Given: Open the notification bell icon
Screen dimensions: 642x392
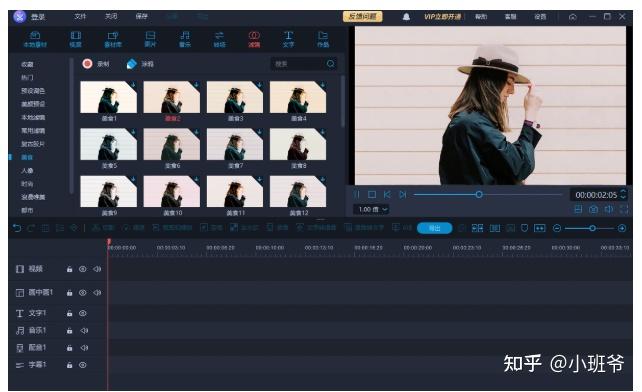Looking at the screenshot, I should (x=406, y=17).
